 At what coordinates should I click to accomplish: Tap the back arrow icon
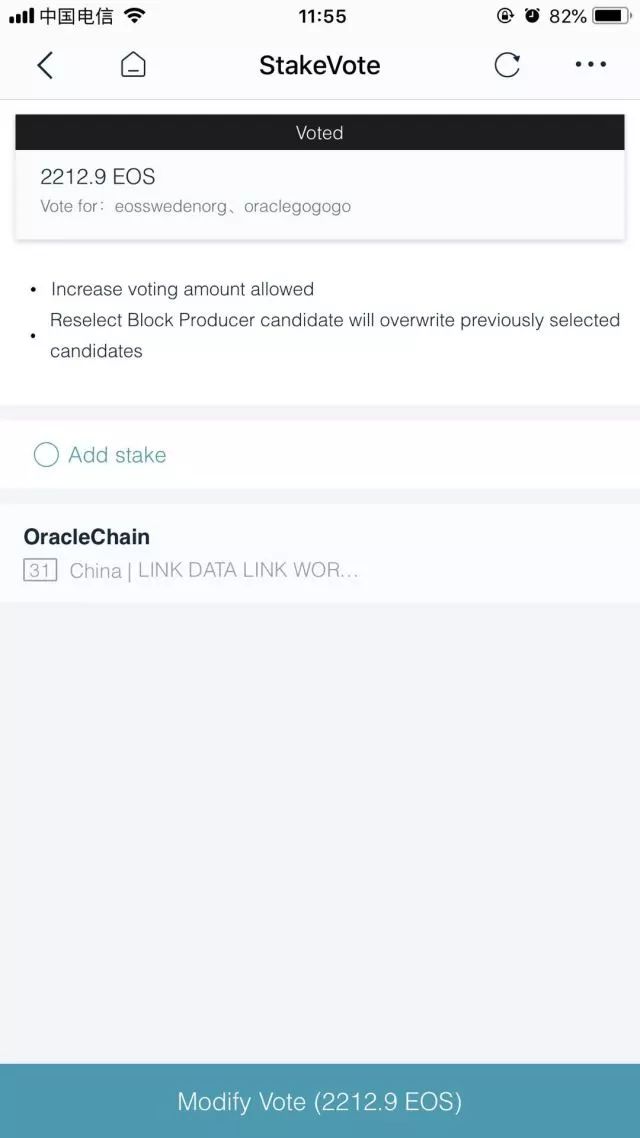click(x=45, y=66)
